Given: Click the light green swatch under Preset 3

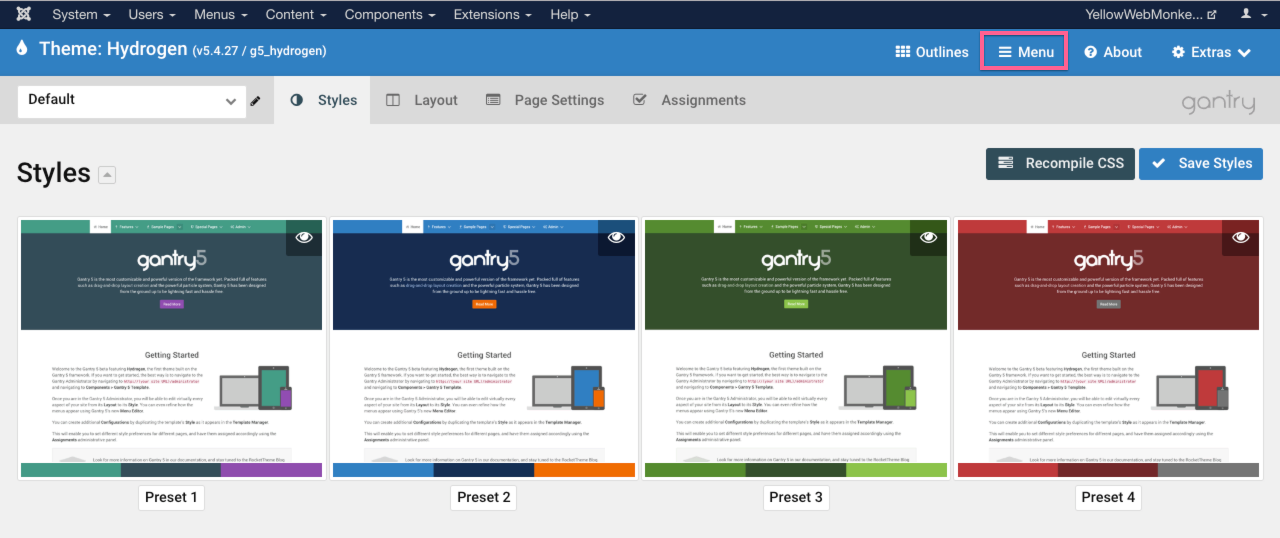Looking at the screenshot, I should (896, 470).
